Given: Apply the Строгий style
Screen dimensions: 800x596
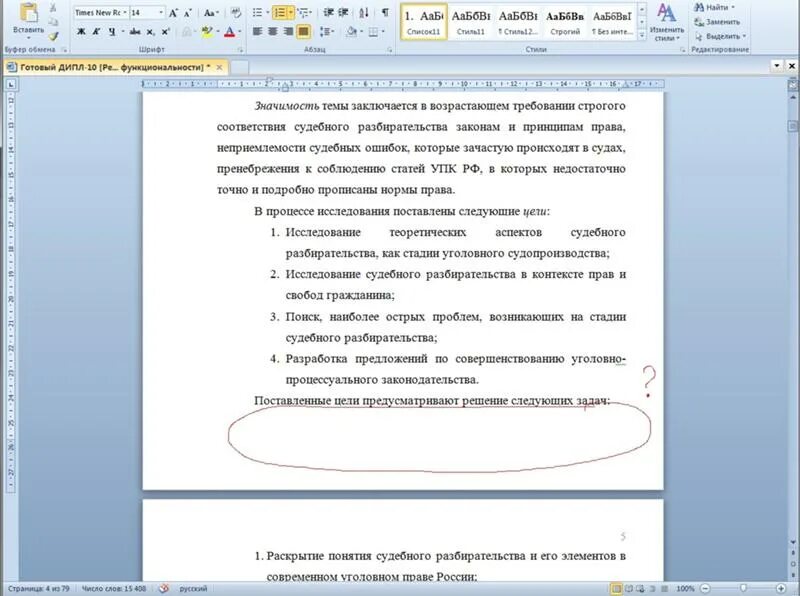Looking at the screenshot, I should pyautogui.click(x=565, y=22).
